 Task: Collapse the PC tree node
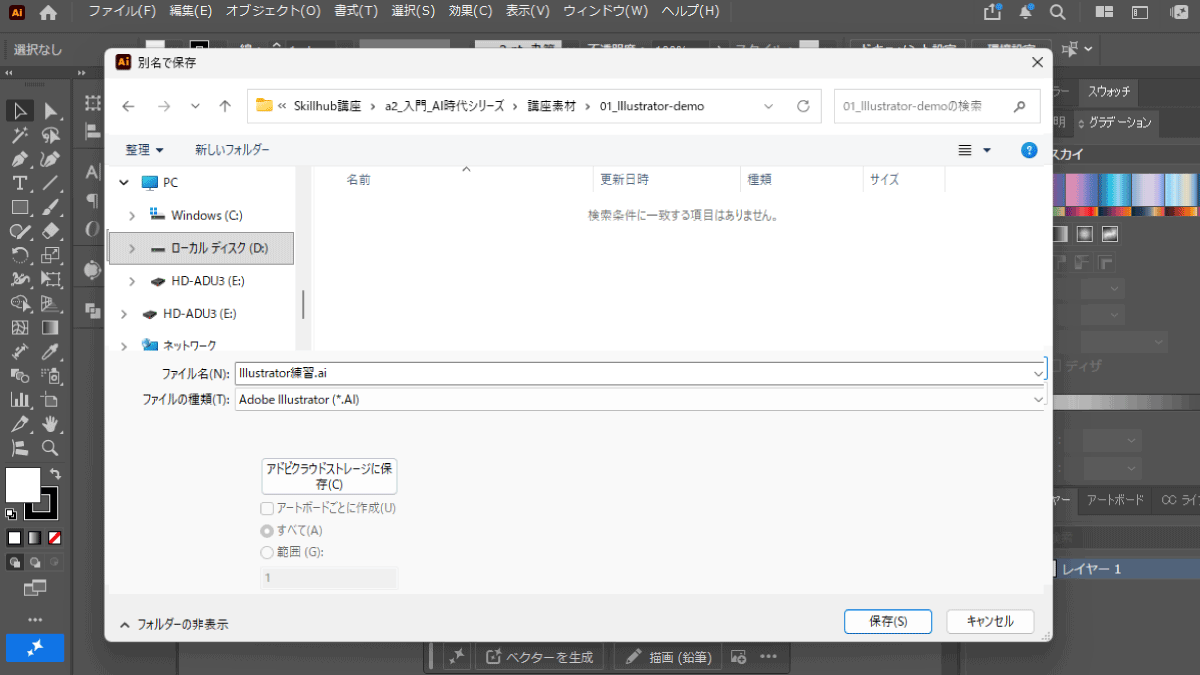[x=124, y=182]
